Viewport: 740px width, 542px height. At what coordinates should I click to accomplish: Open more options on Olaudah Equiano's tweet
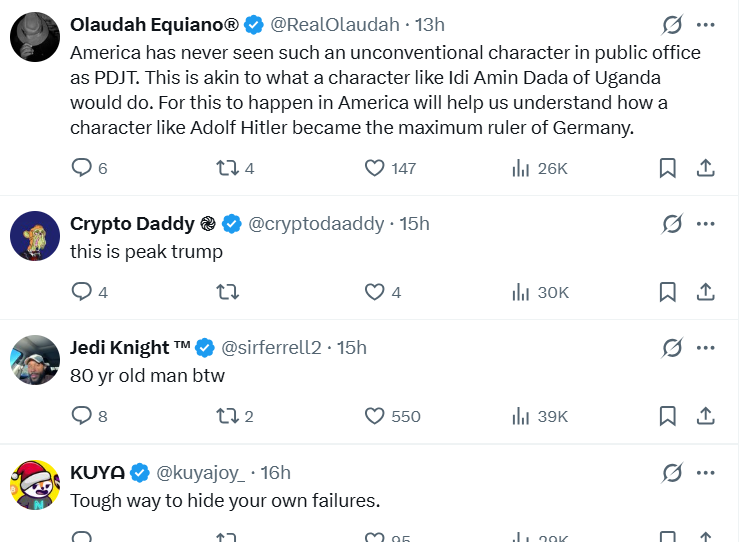(705, 24)
